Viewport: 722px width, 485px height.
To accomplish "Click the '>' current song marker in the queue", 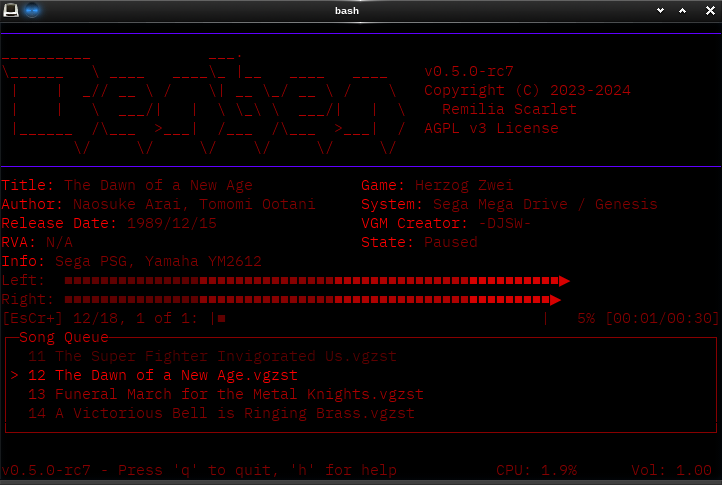I will pyautogui.click(x=15, y=375).
